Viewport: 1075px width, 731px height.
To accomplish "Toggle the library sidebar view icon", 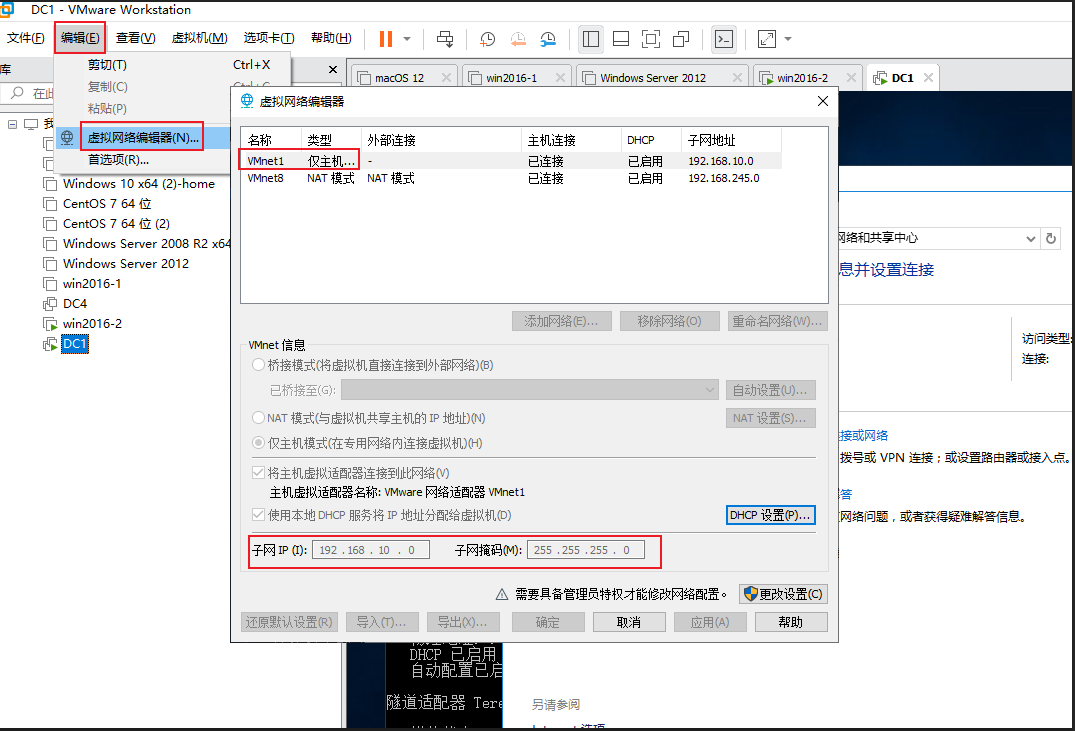I will pyautogui.click(x=591, y=39).
